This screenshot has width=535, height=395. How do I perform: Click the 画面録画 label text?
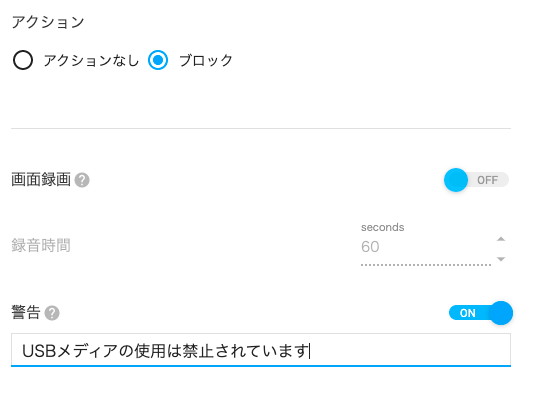pos(41,180)
